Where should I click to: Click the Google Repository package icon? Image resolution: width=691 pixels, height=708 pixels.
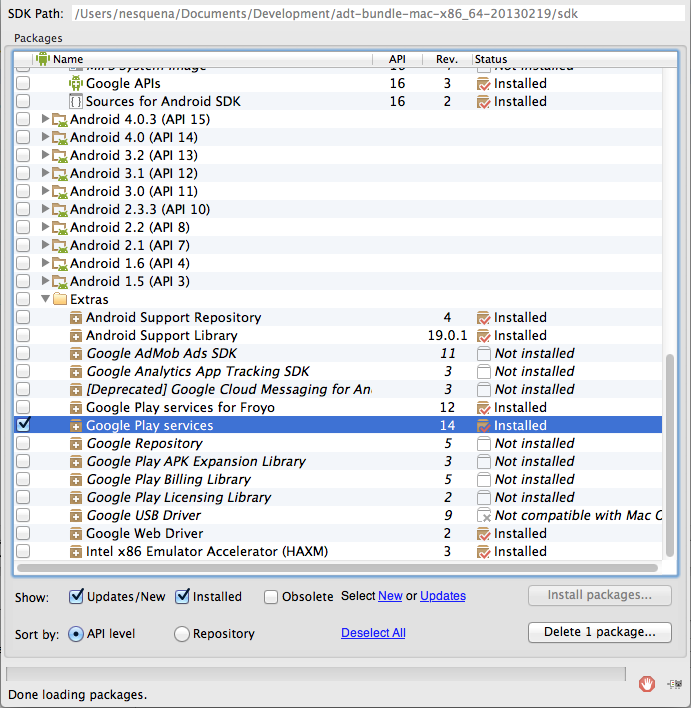pos(76,444)
